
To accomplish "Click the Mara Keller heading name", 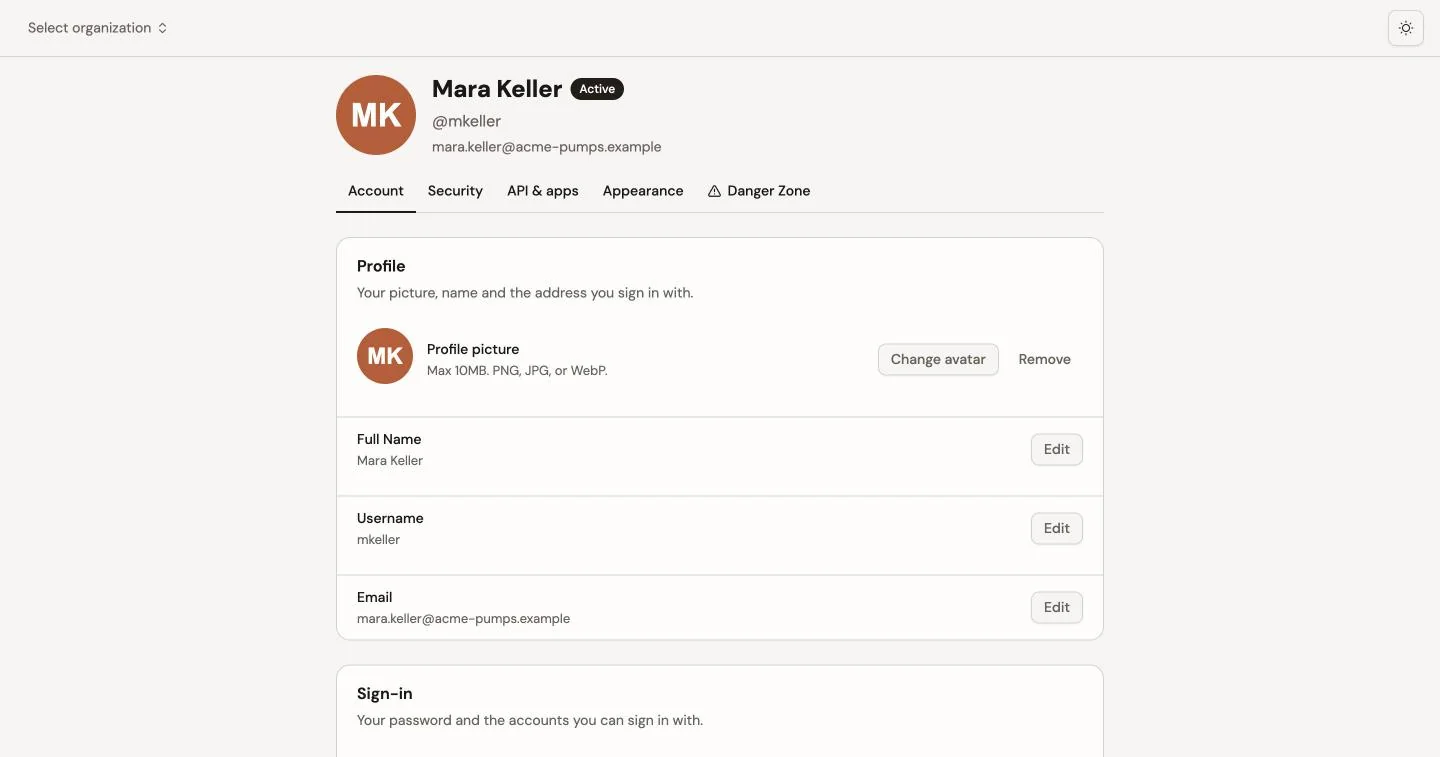I will coord(497,89).
